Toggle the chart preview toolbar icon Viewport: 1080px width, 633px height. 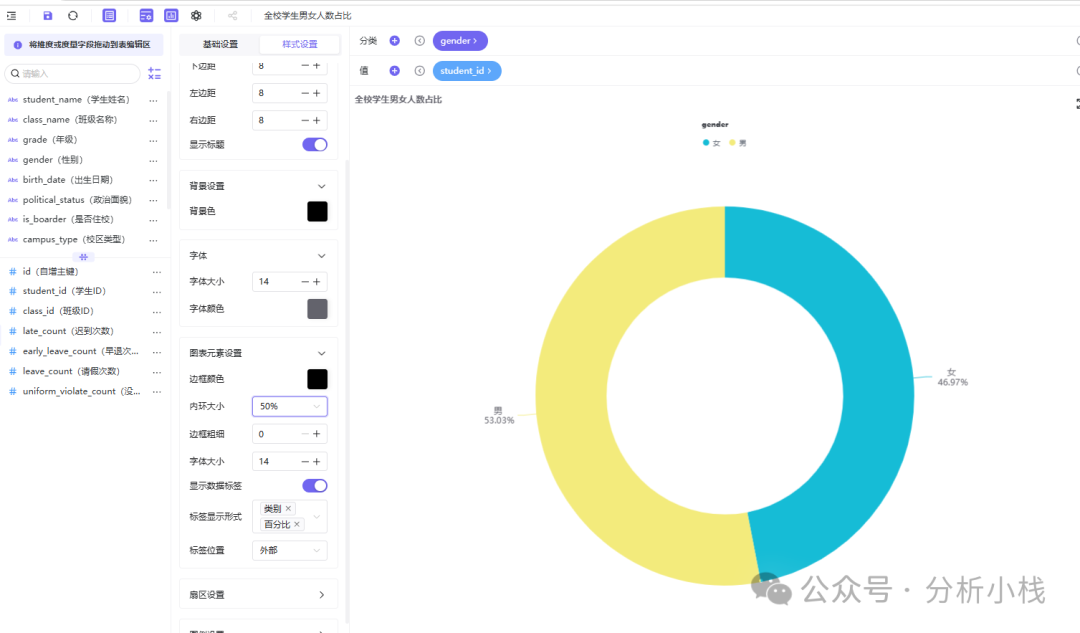(x=171, y=15)
